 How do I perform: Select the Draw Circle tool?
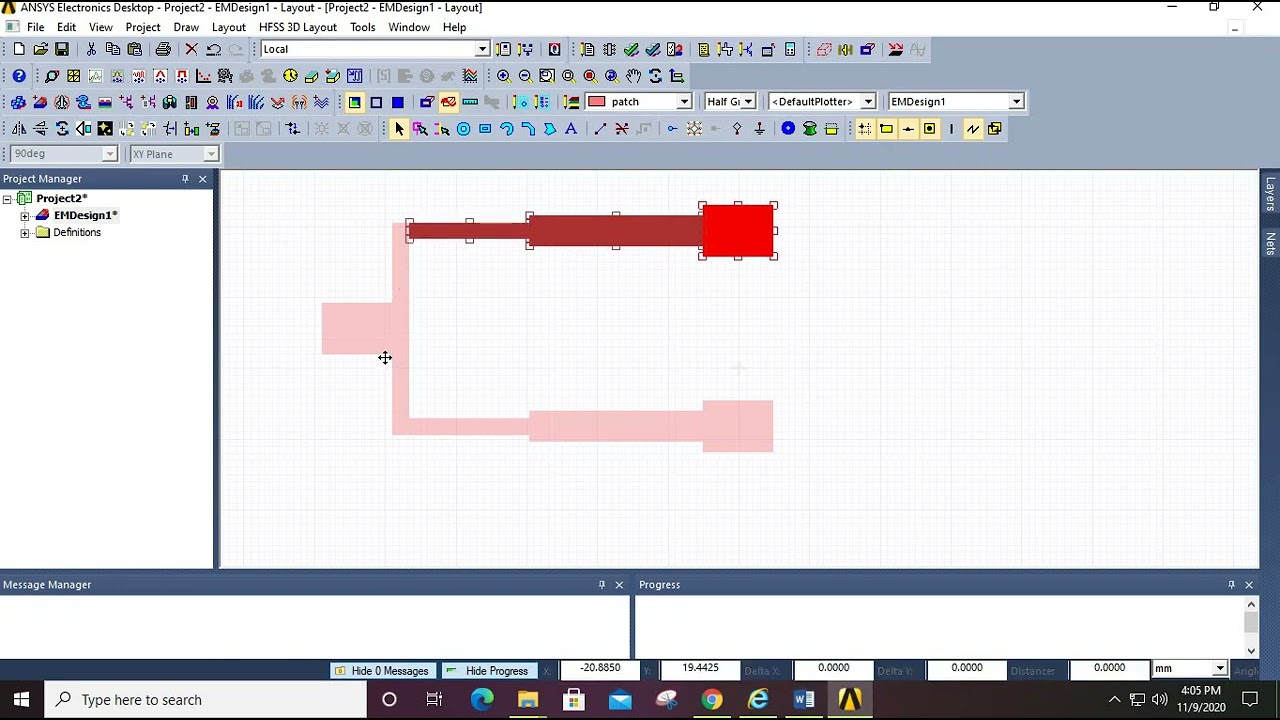pos(463,129)
